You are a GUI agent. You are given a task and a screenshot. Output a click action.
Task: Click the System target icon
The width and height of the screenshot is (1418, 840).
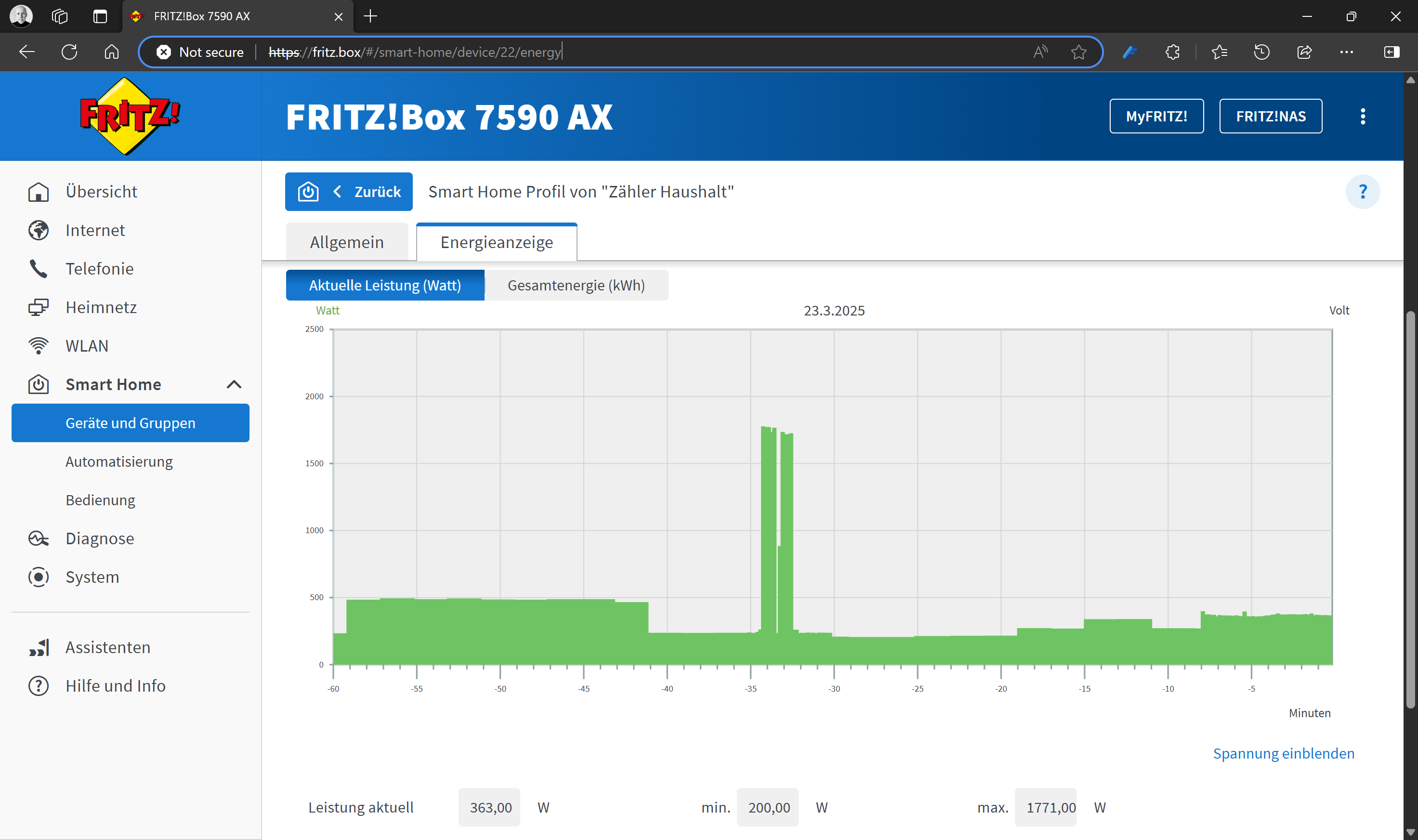tap(38, 577)
